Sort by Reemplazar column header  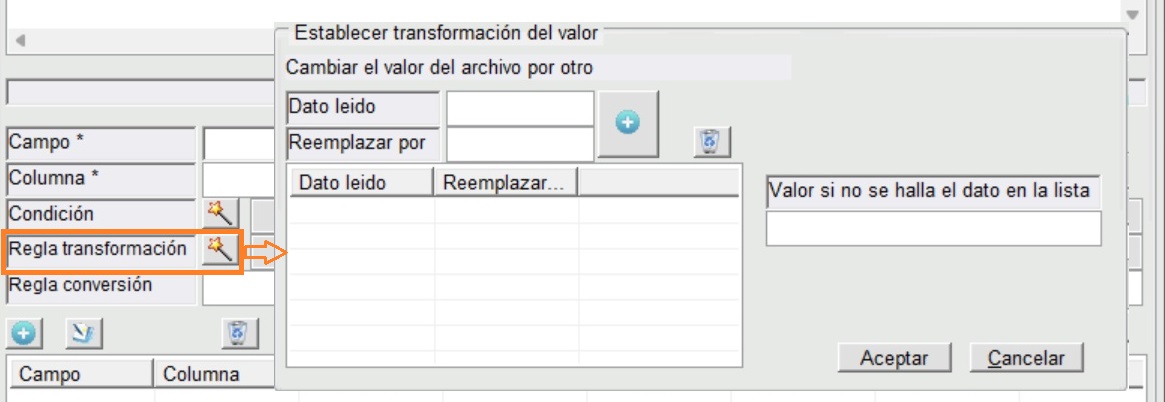[506, 182]
